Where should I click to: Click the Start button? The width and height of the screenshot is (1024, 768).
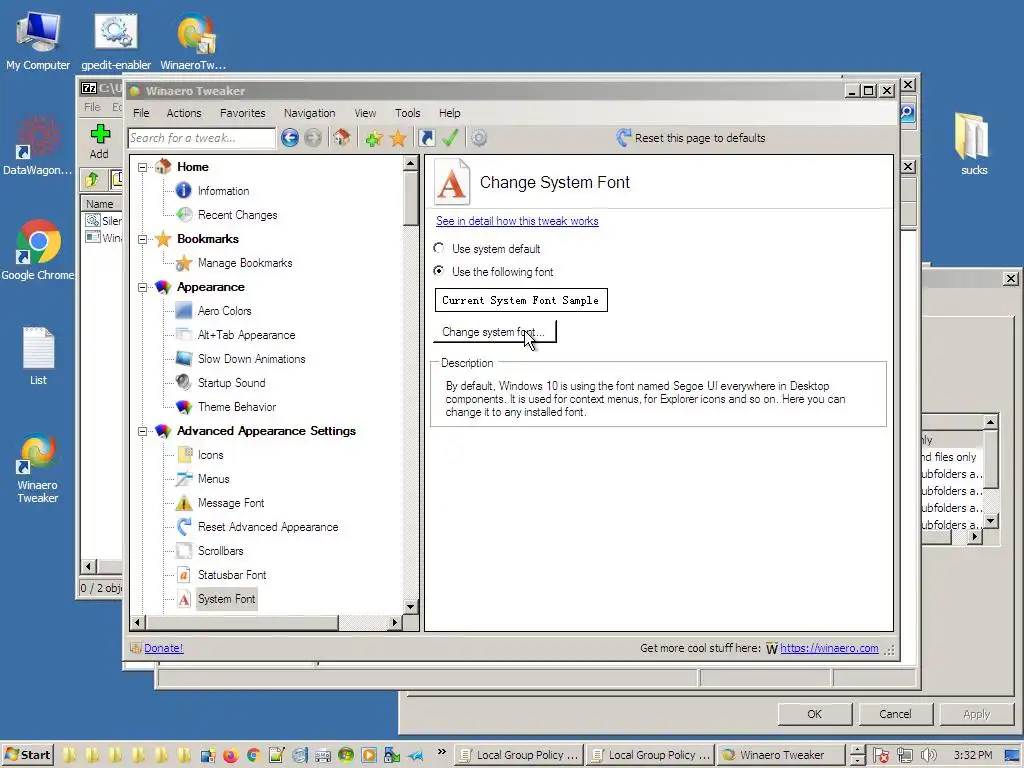point(27,755)
